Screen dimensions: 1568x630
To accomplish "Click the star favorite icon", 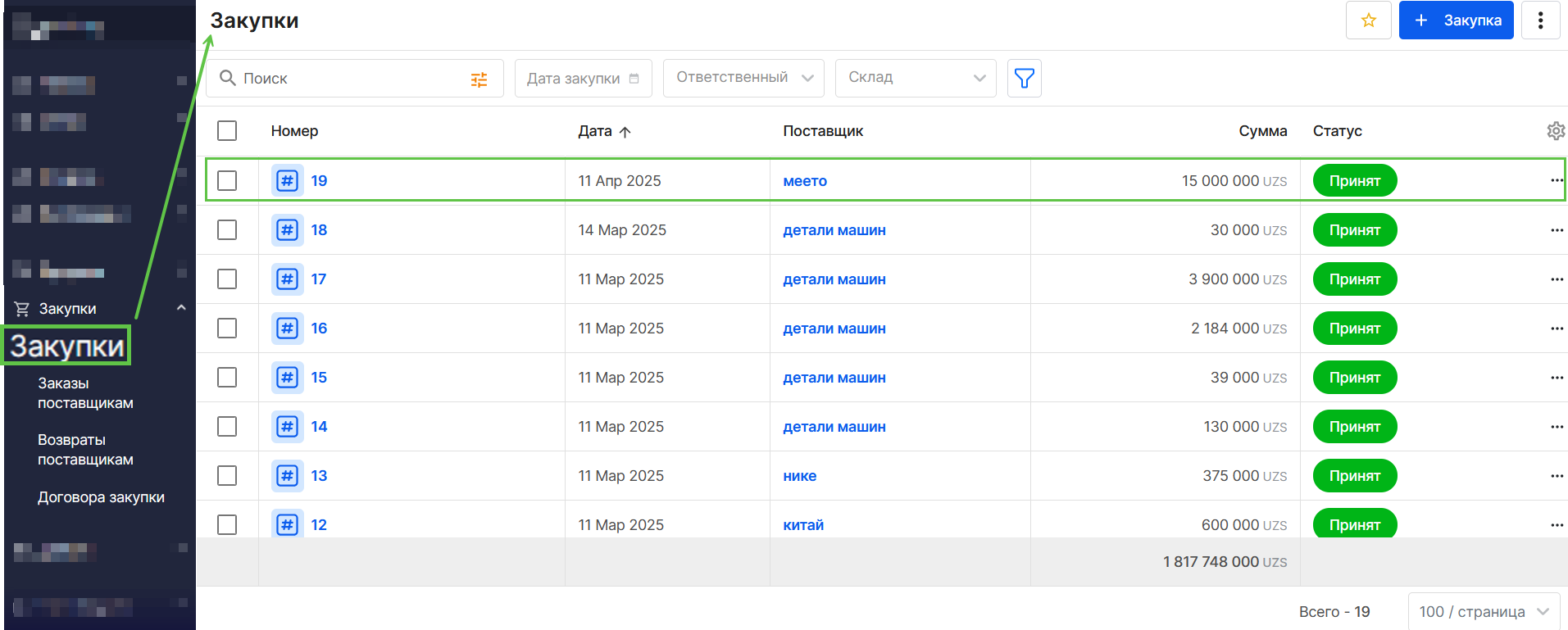I will 1368,20.
